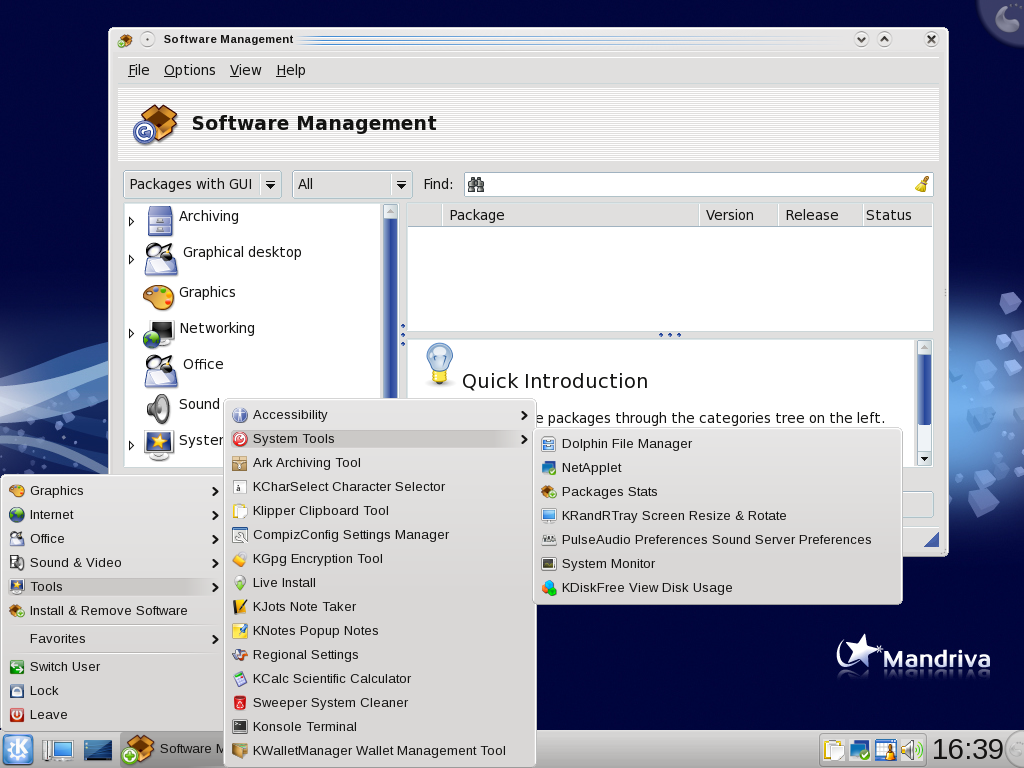Launch Install & Remove Software
This screenshot has height=768, width=1024.
pos(114,611)
